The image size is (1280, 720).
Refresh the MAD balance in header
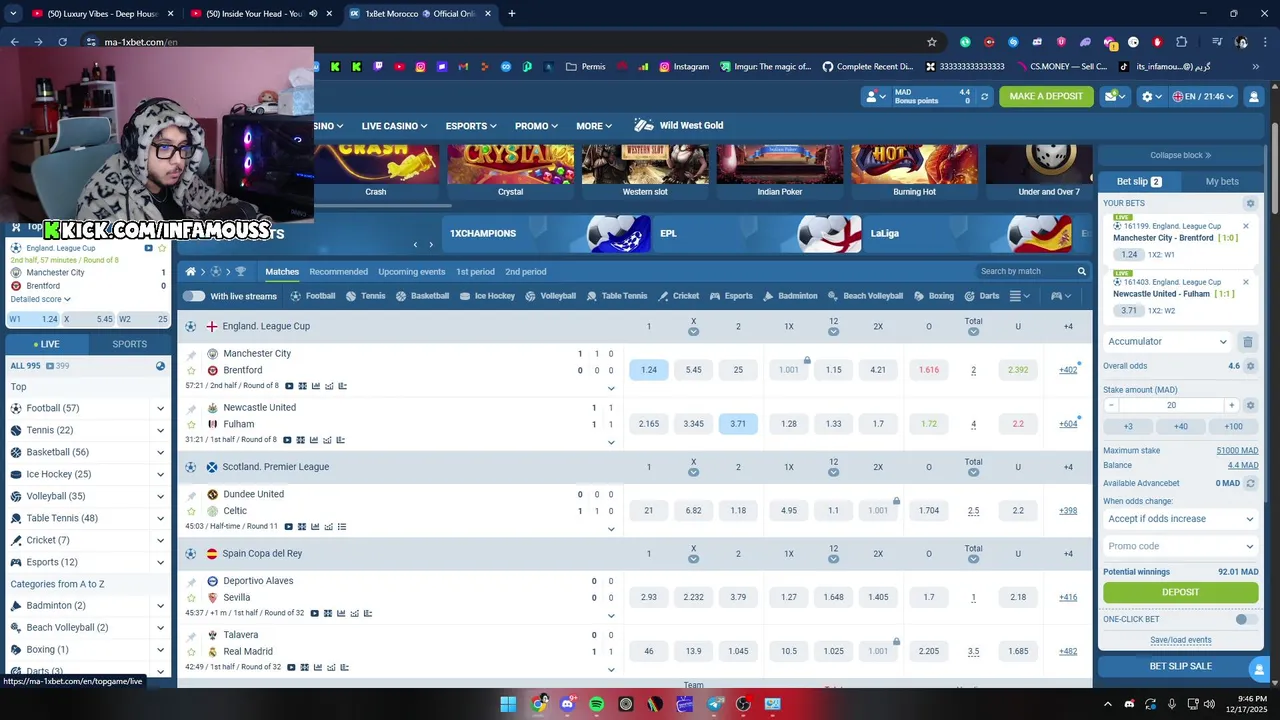click(984, 96)
